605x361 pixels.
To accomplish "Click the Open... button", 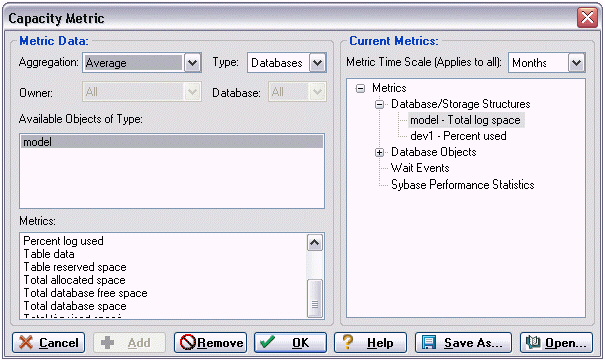I will click(x=556, y=342).
